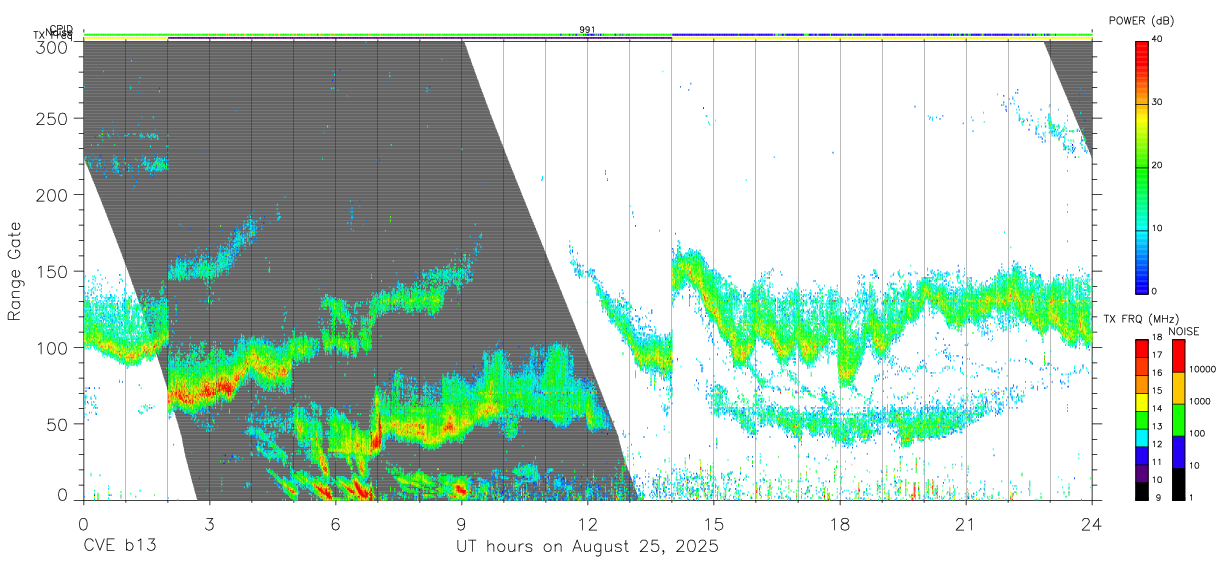Viewport: 1228px width, 567px height.
Task: Click the 200 tick on Range Gate axis
Action: coord(54,195)
